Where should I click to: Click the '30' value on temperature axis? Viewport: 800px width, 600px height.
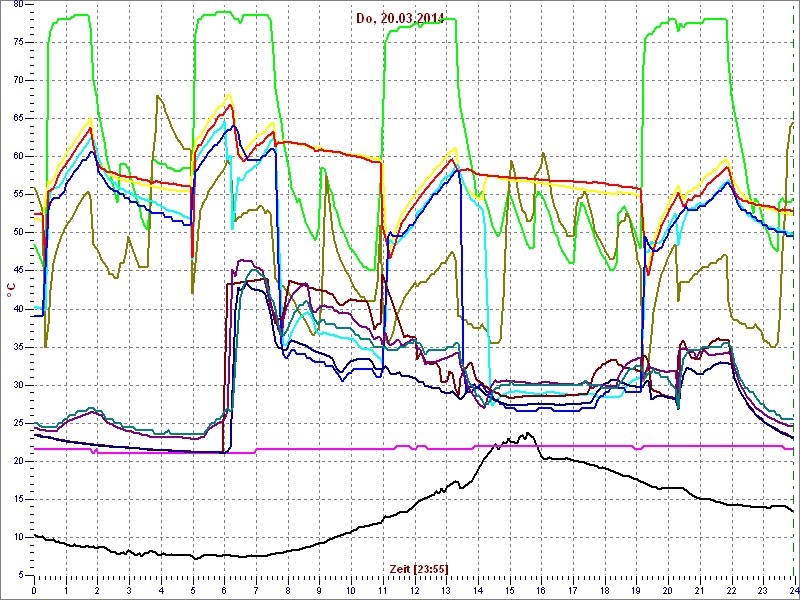coord(18,385)
